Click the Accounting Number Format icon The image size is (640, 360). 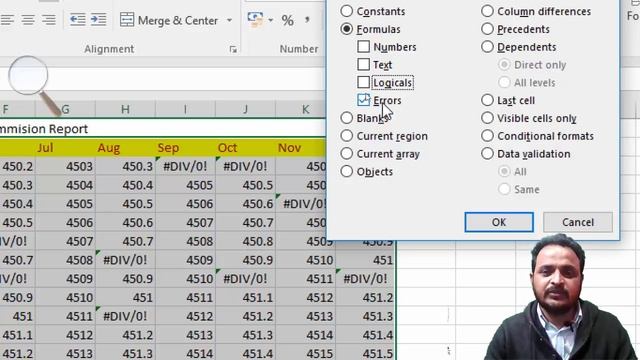point(256,20)
